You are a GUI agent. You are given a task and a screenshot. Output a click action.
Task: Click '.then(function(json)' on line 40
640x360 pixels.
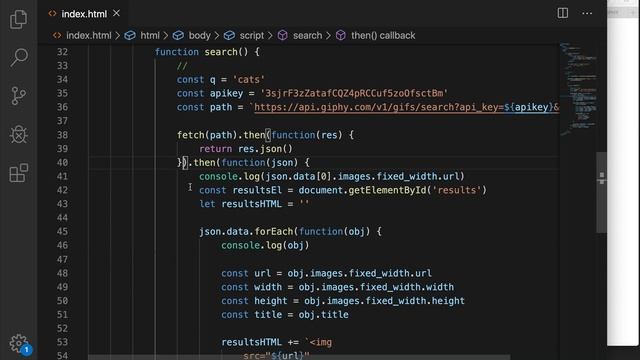[x=244, y=162]
